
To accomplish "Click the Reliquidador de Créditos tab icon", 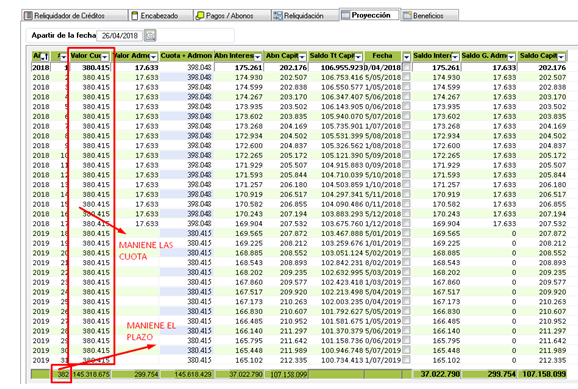I will tap(28, 15).
